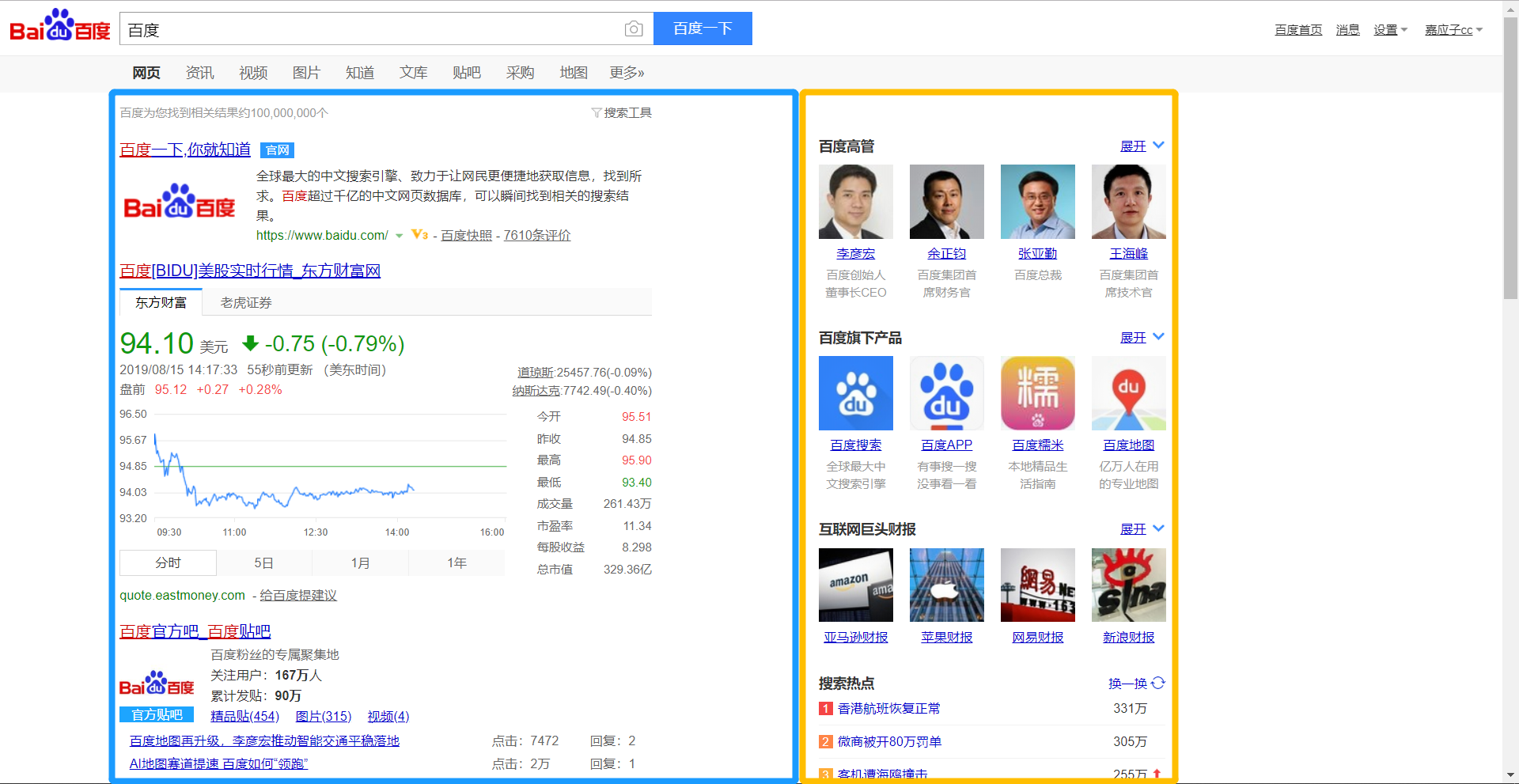Show the 1月 stock chart

(x=360, y=563)
